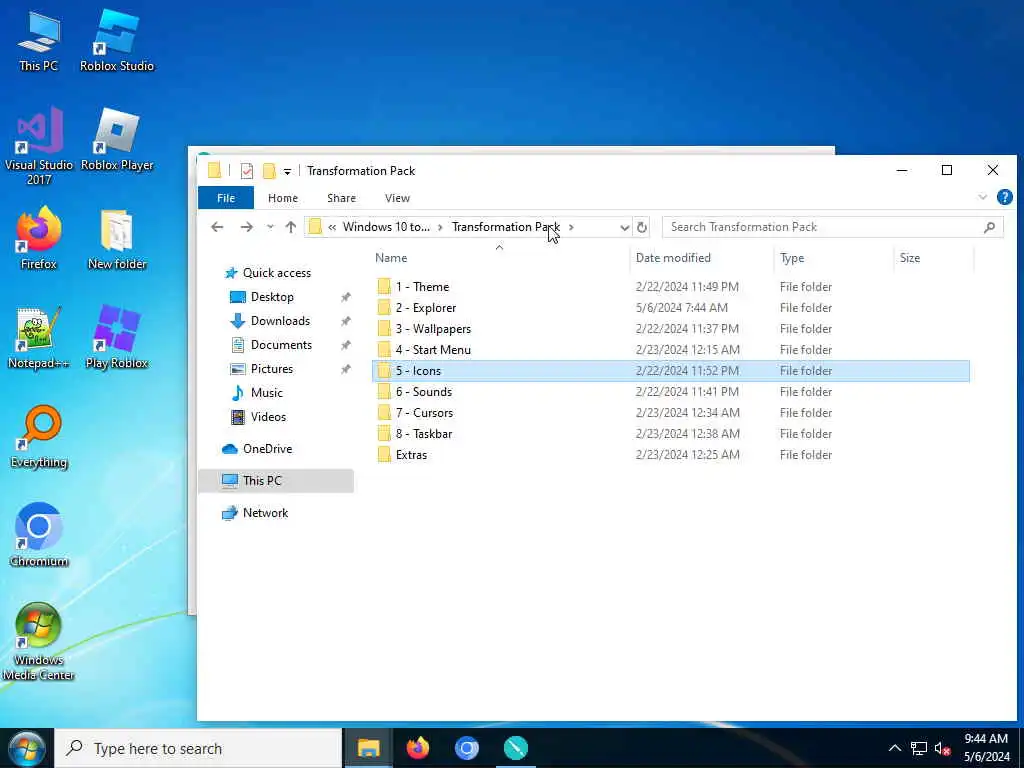Open Transformation Pack breadcrumb chevron

pyautogui.click(x=571, y=227)
